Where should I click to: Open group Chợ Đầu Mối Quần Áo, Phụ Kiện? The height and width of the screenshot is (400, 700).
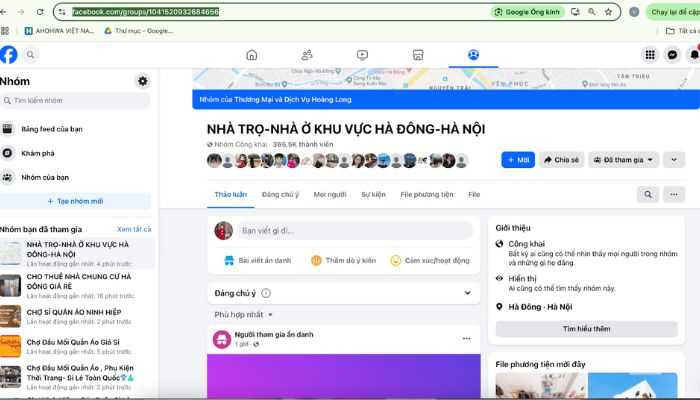pos(77,377)
